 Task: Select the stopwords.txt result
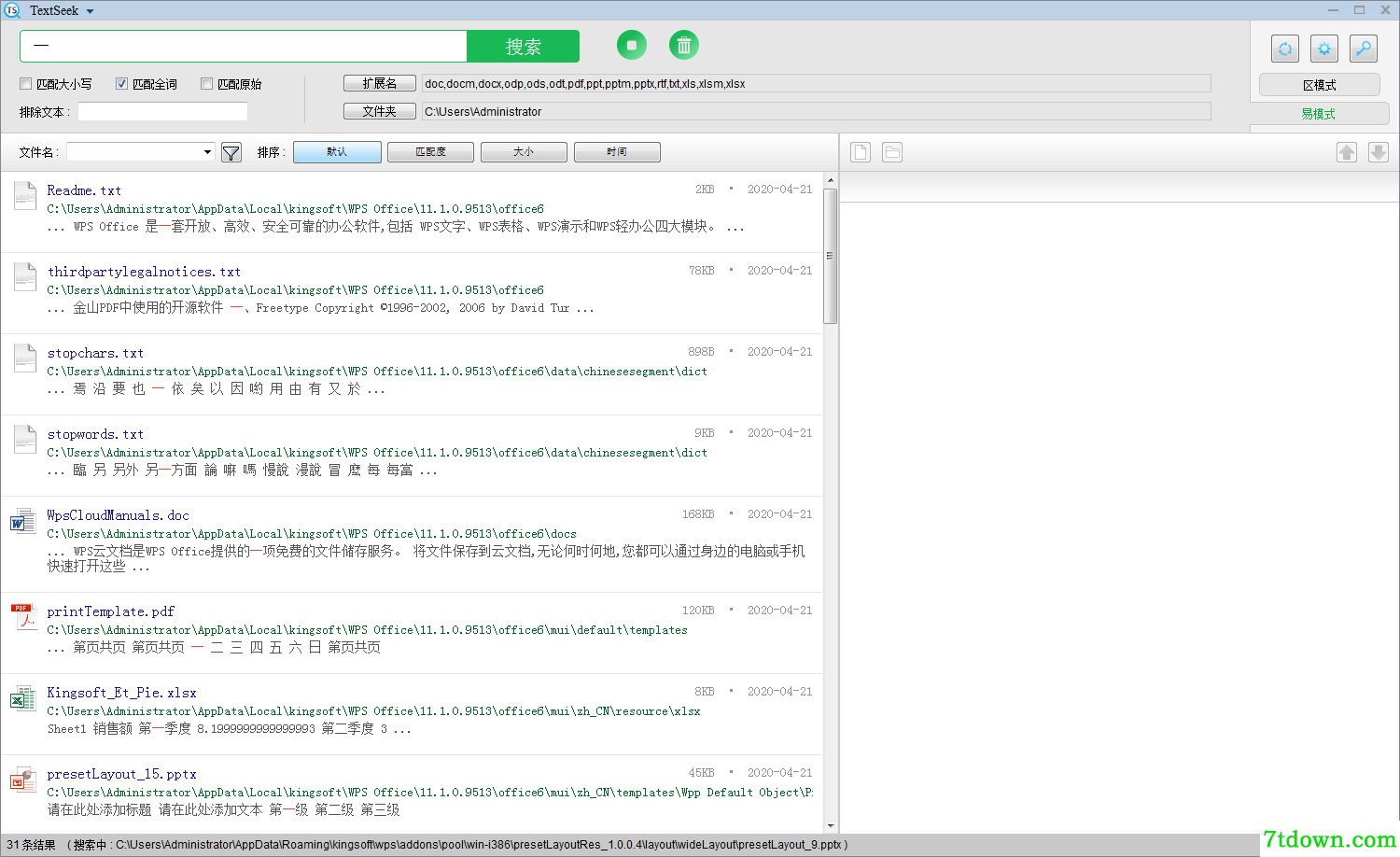95,434
